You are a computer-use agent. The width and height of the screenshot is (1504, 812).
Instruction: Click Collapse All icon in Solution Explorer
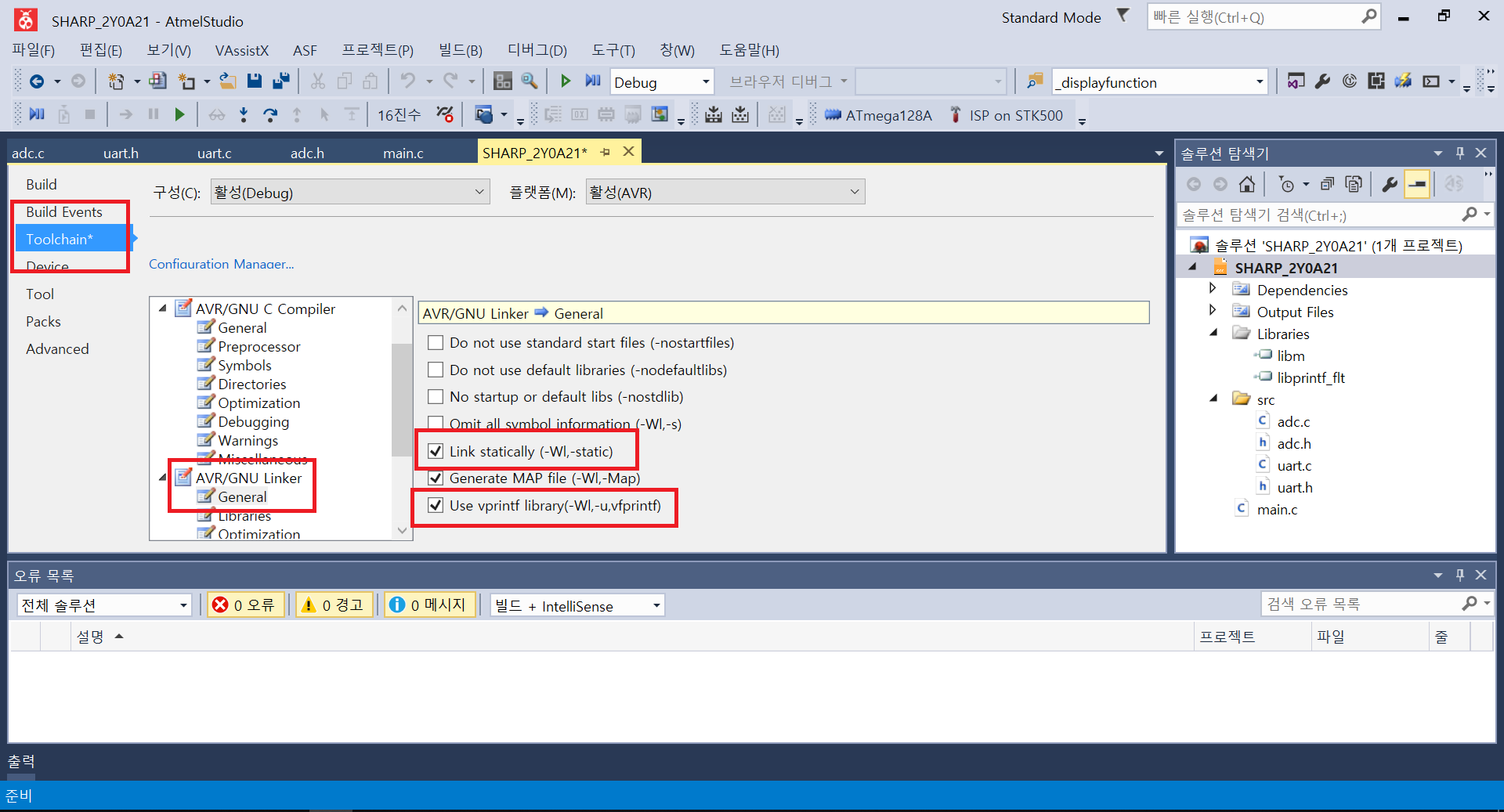(1327, 184)
